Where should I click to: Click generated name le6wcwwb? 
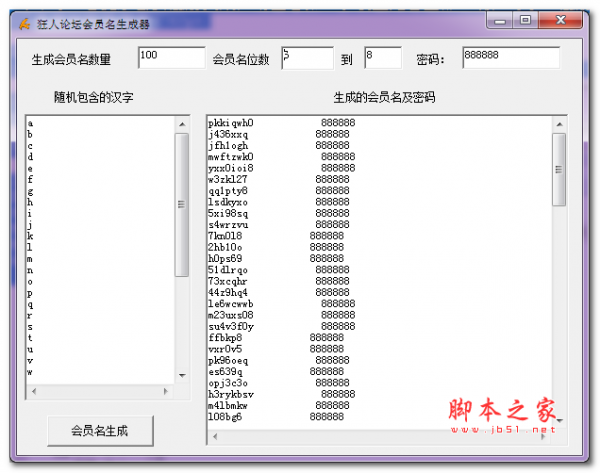(x=231, y=304)
